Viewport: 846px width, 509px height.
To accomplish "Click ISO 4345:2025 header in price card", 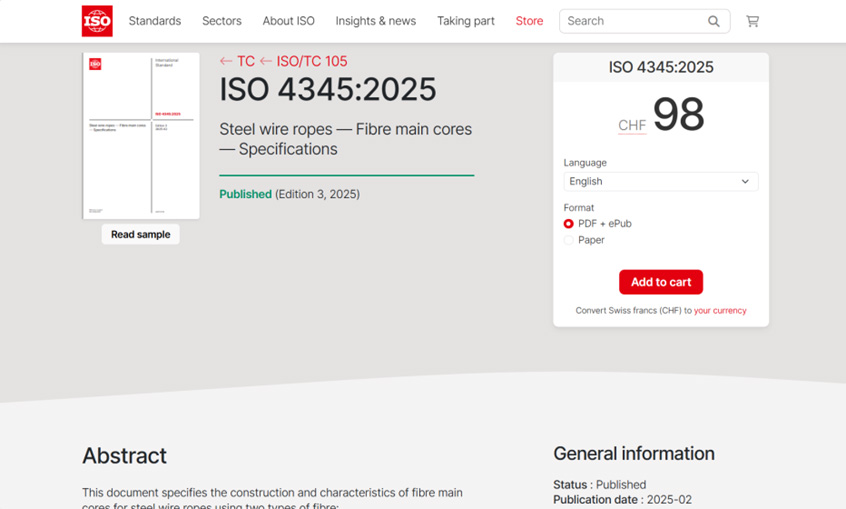I will pyautogui.click(x=661, y=67).
